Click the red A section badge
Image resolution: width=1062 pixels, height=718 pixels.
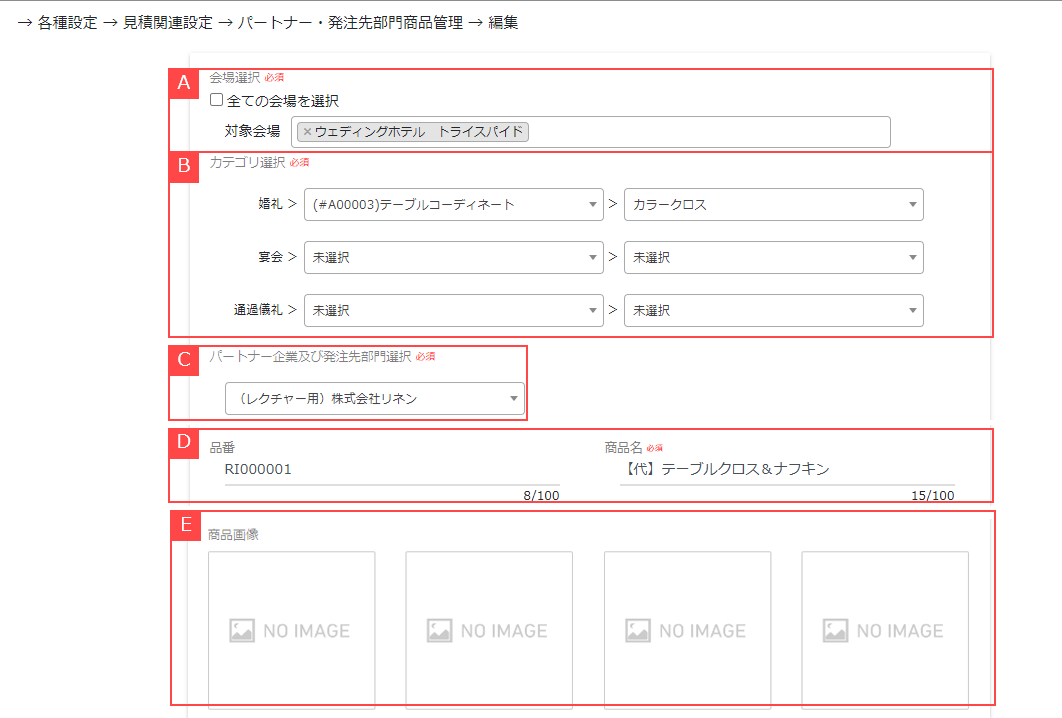click(184, 83)
